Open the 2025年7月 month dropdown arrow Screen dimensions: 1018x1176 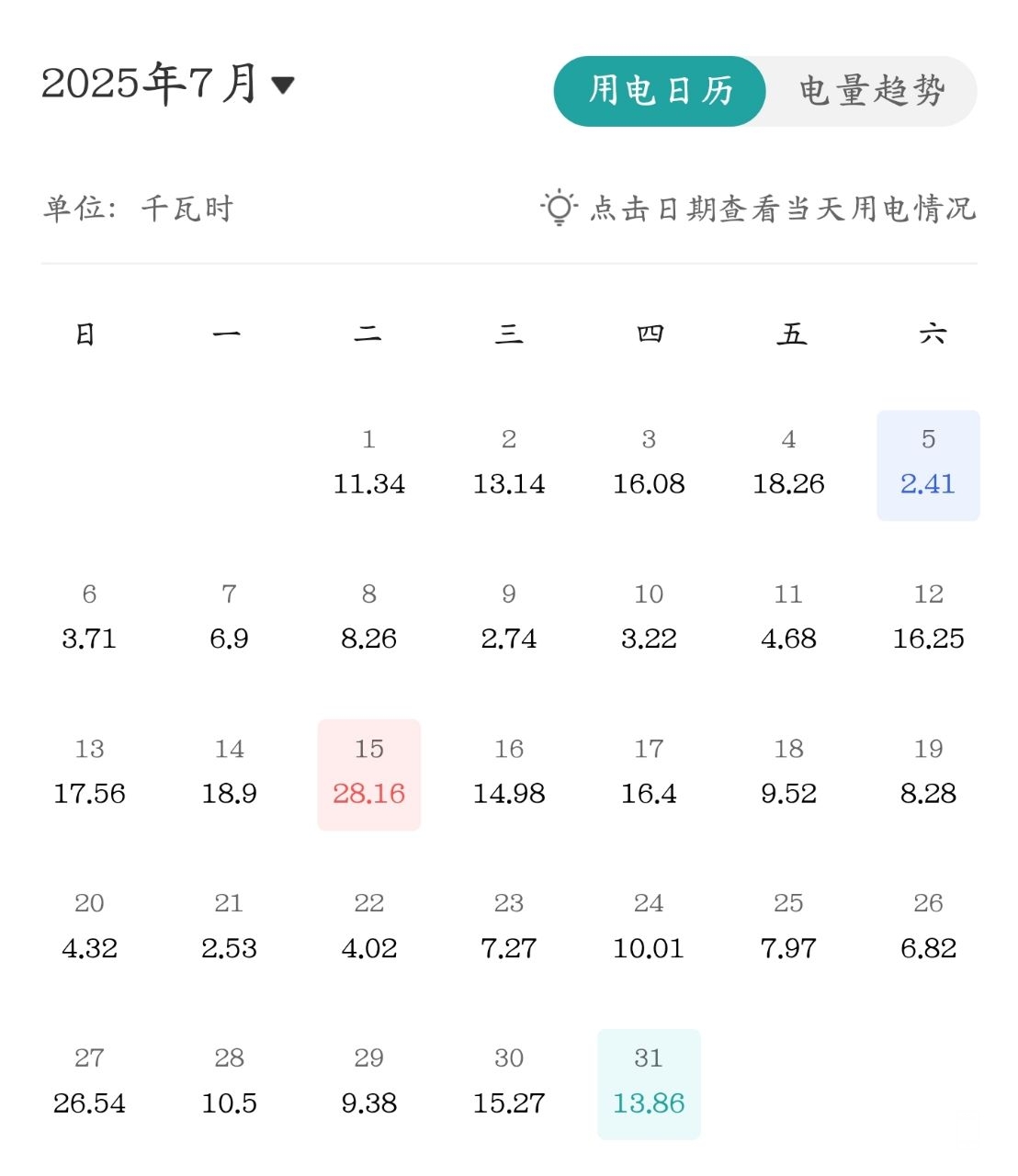pyautogui.click(x=283, y=85)
